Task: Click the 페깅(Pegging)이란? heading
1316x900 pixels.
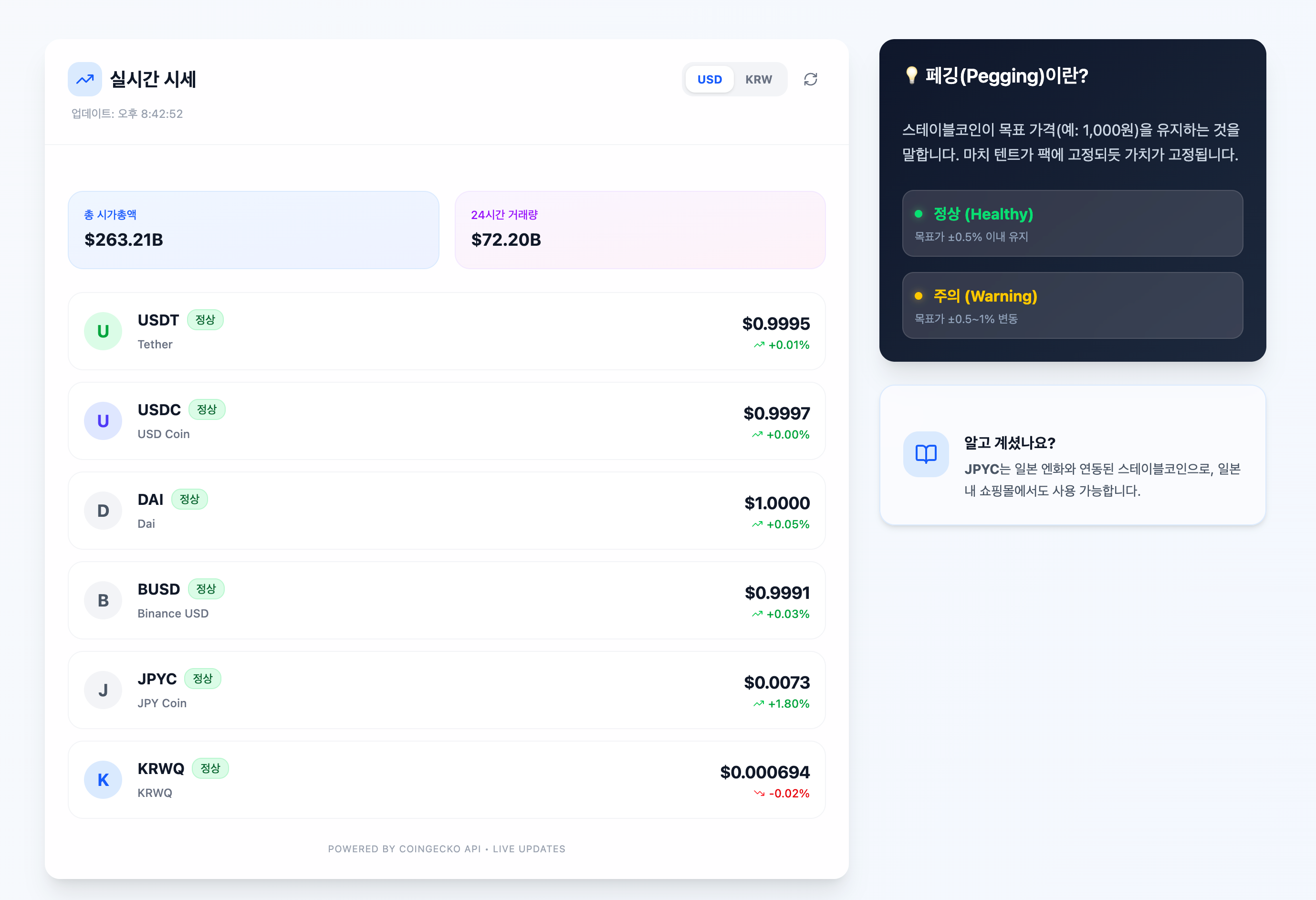Action: [1007, 75]
